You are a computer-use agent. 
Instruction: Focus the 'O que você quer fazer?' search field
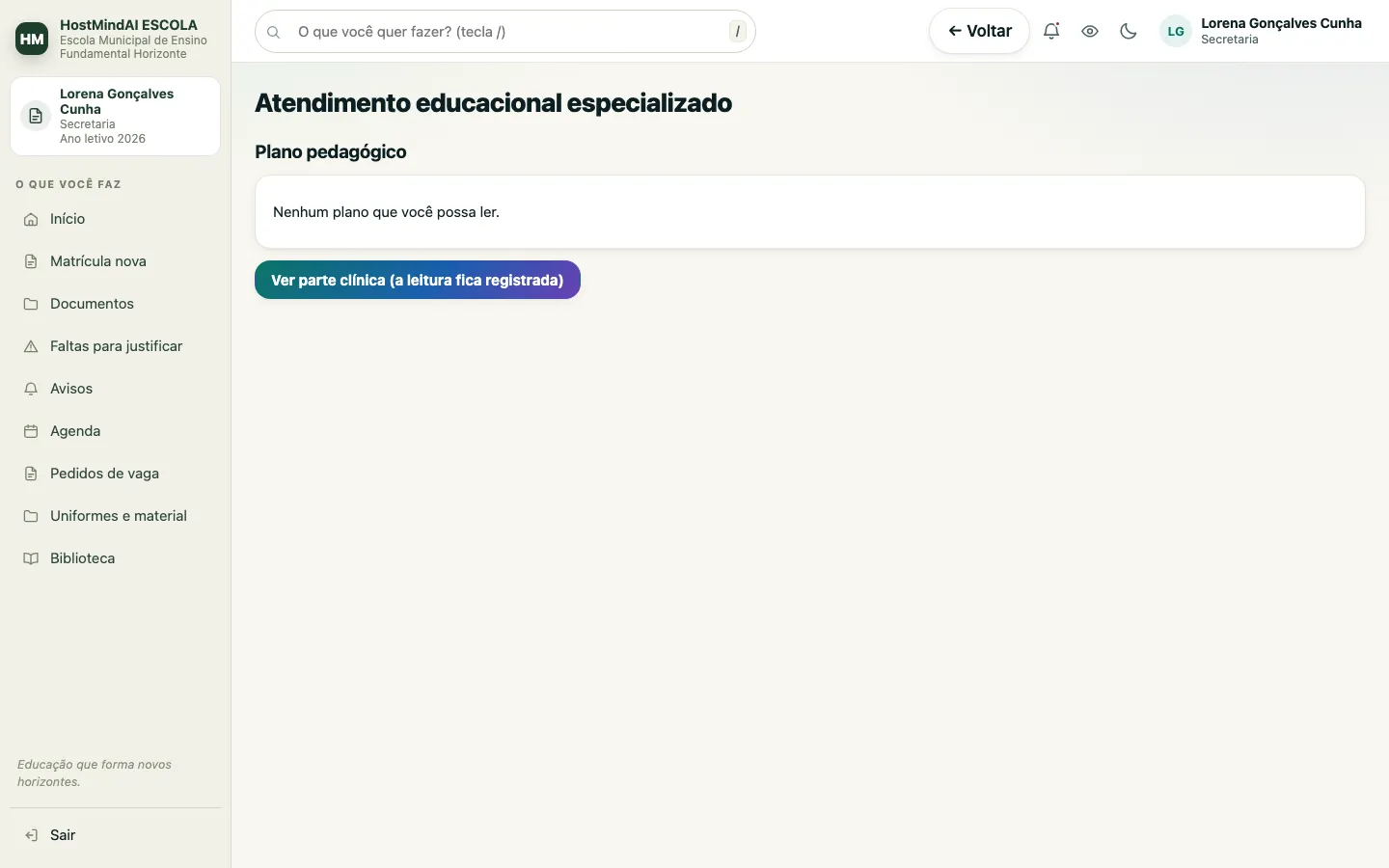(x=505, y=31)
